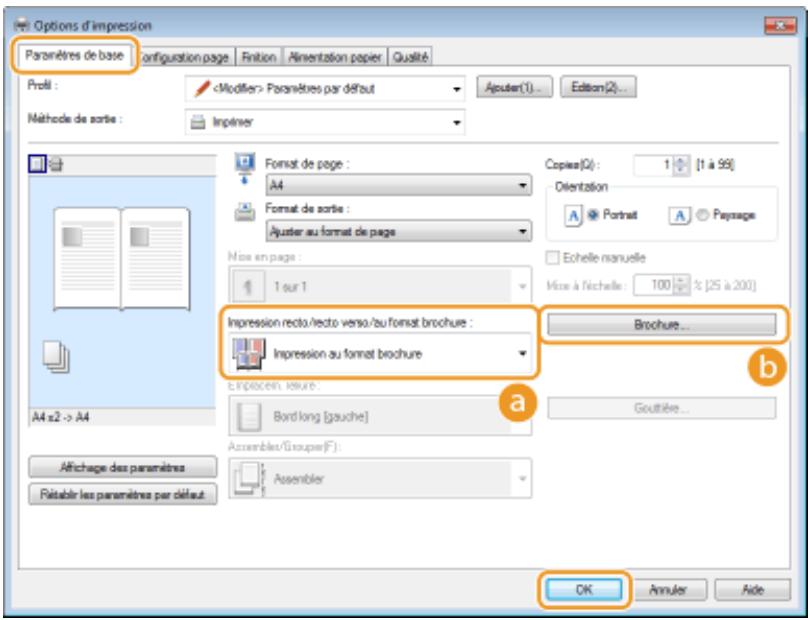Click the 1 sur 1 layout icon
This screenshot has height=620, width=810.
click(x=248, y=286)
